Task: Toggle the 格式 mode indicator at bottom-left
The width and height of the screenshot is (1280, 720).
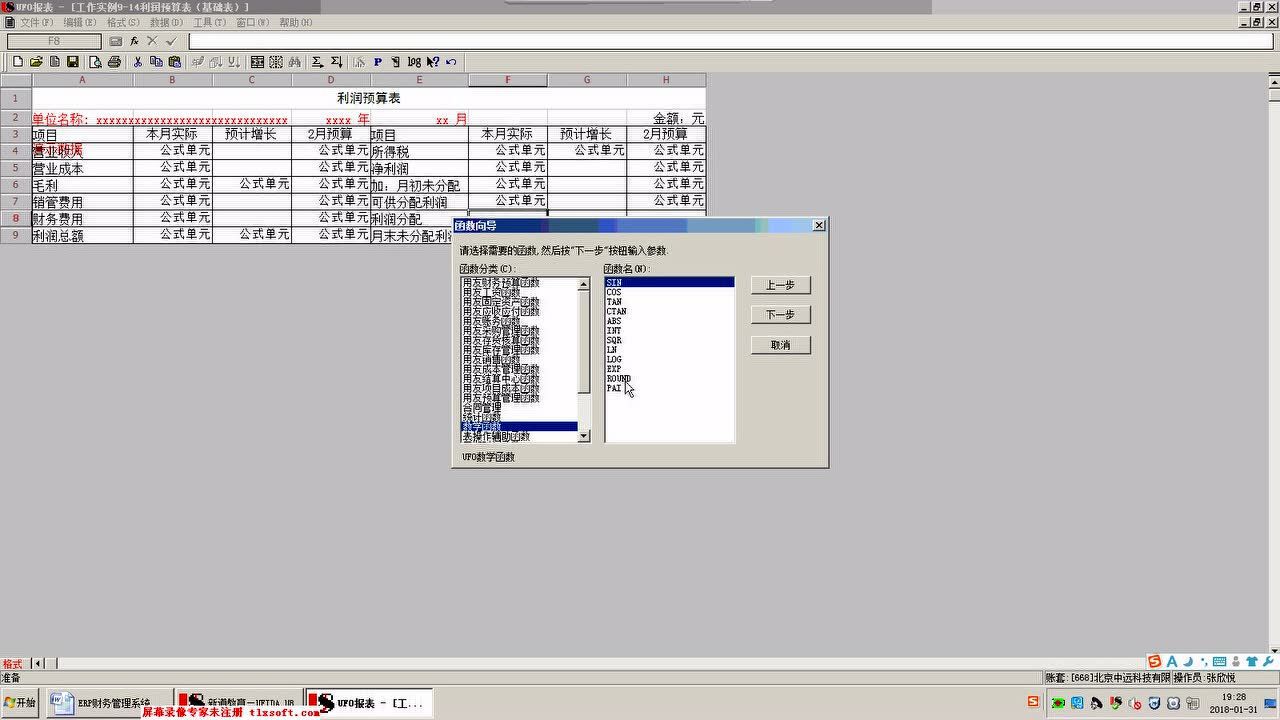Action: [13, 664]
